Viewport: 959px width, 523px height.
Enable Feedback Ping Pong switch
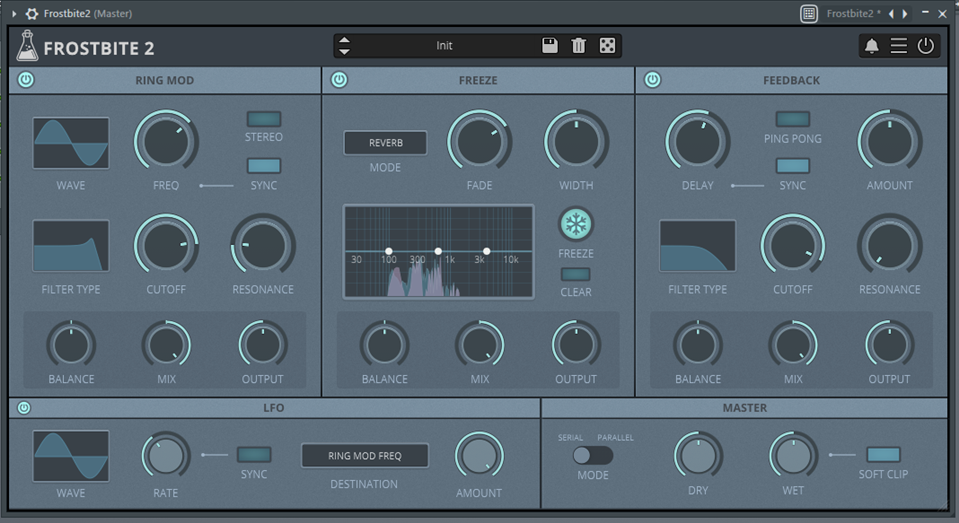(793, 119)
